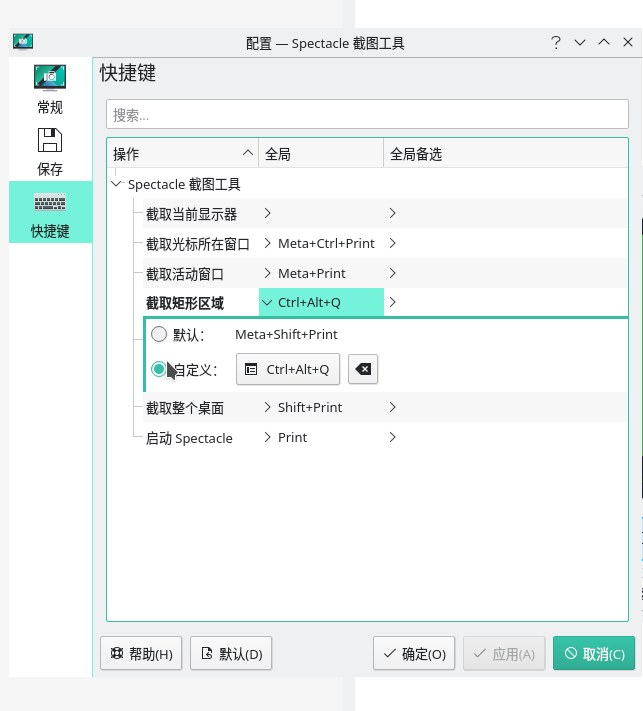This screenshot has height=711, width=643.
Task: Maximize the configuration window
Action: [604, 43]
